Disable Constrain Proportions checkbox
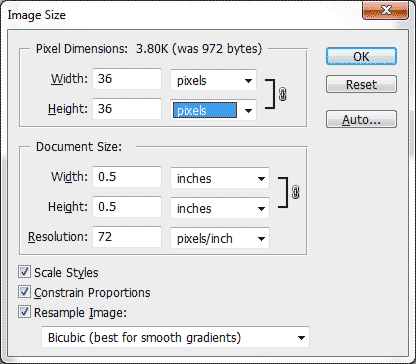Image resolution: width=416 pixels, height=364 pixels. coord(24,292)
